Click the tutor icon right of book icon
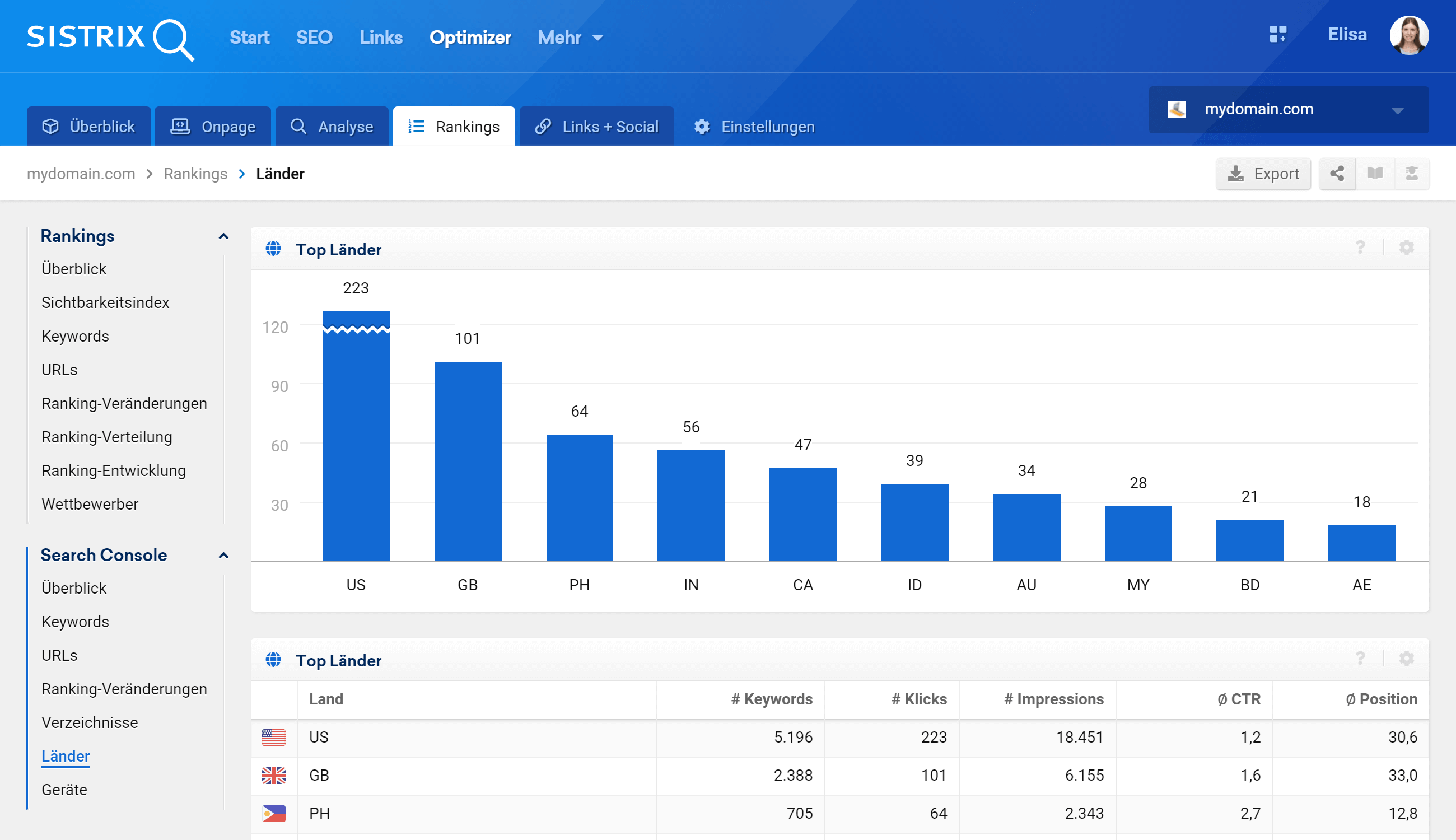The image size is (1456, 840). pyautogui.click(x=1412, y=174)
